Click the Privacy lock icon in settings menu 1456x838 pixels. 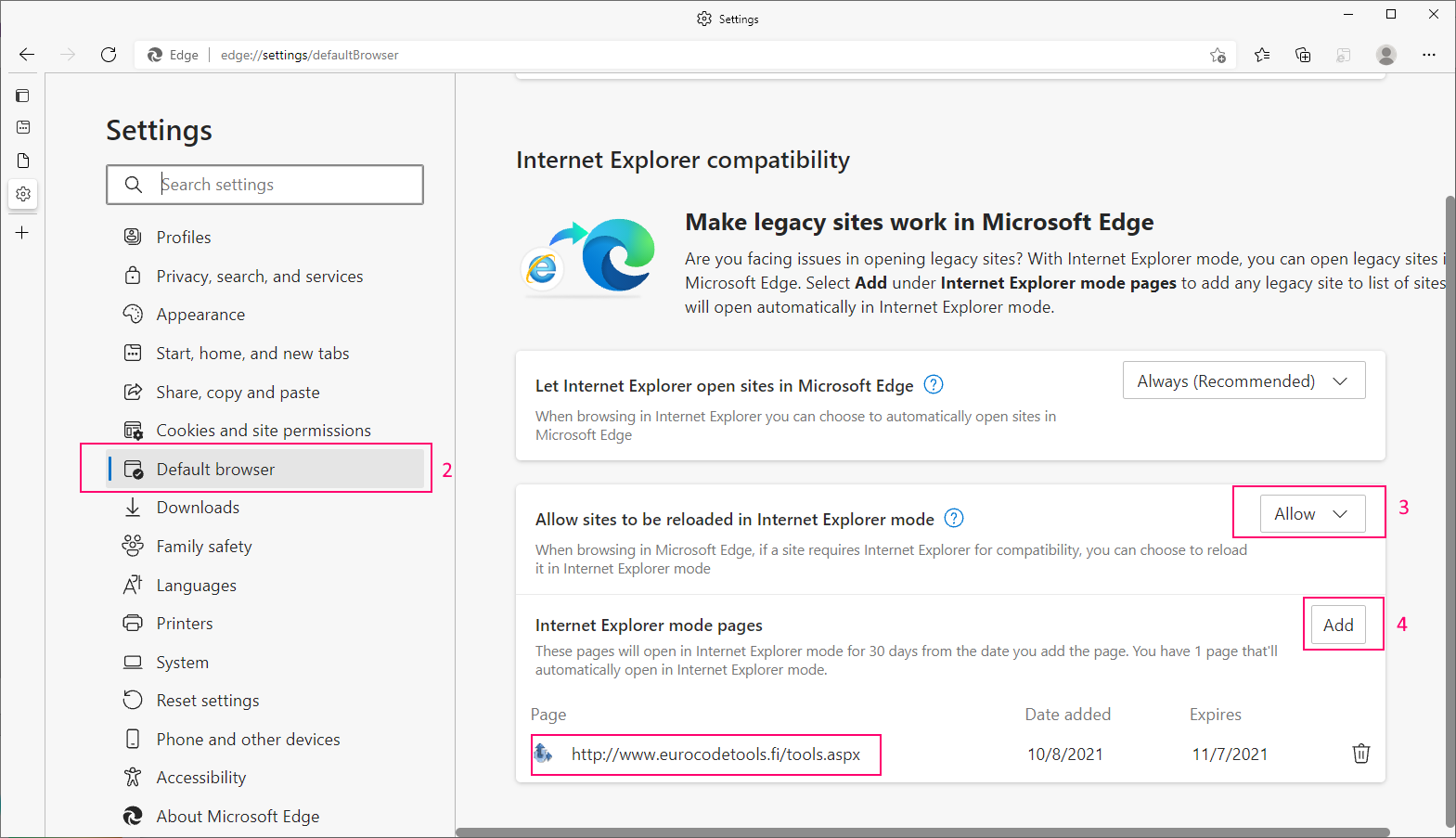point(133,276)
